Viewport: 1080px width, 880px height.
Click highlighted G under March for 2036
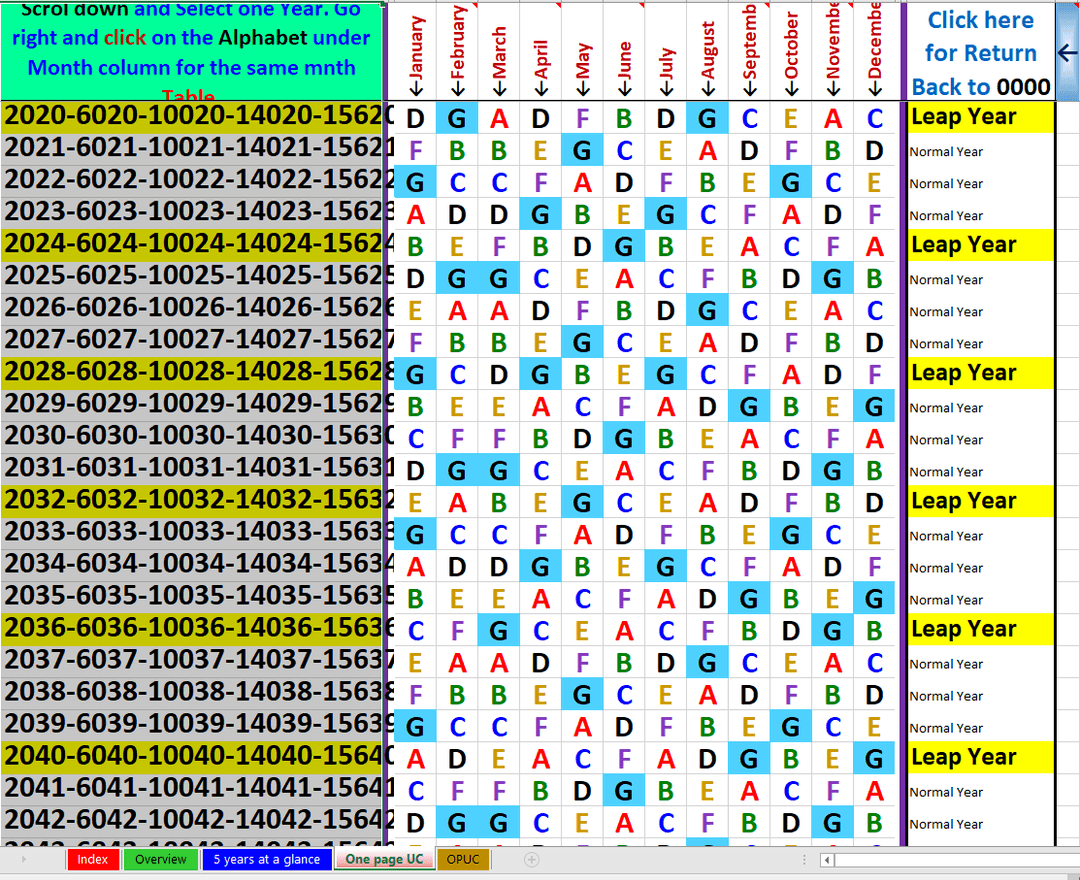coord(499,631)
